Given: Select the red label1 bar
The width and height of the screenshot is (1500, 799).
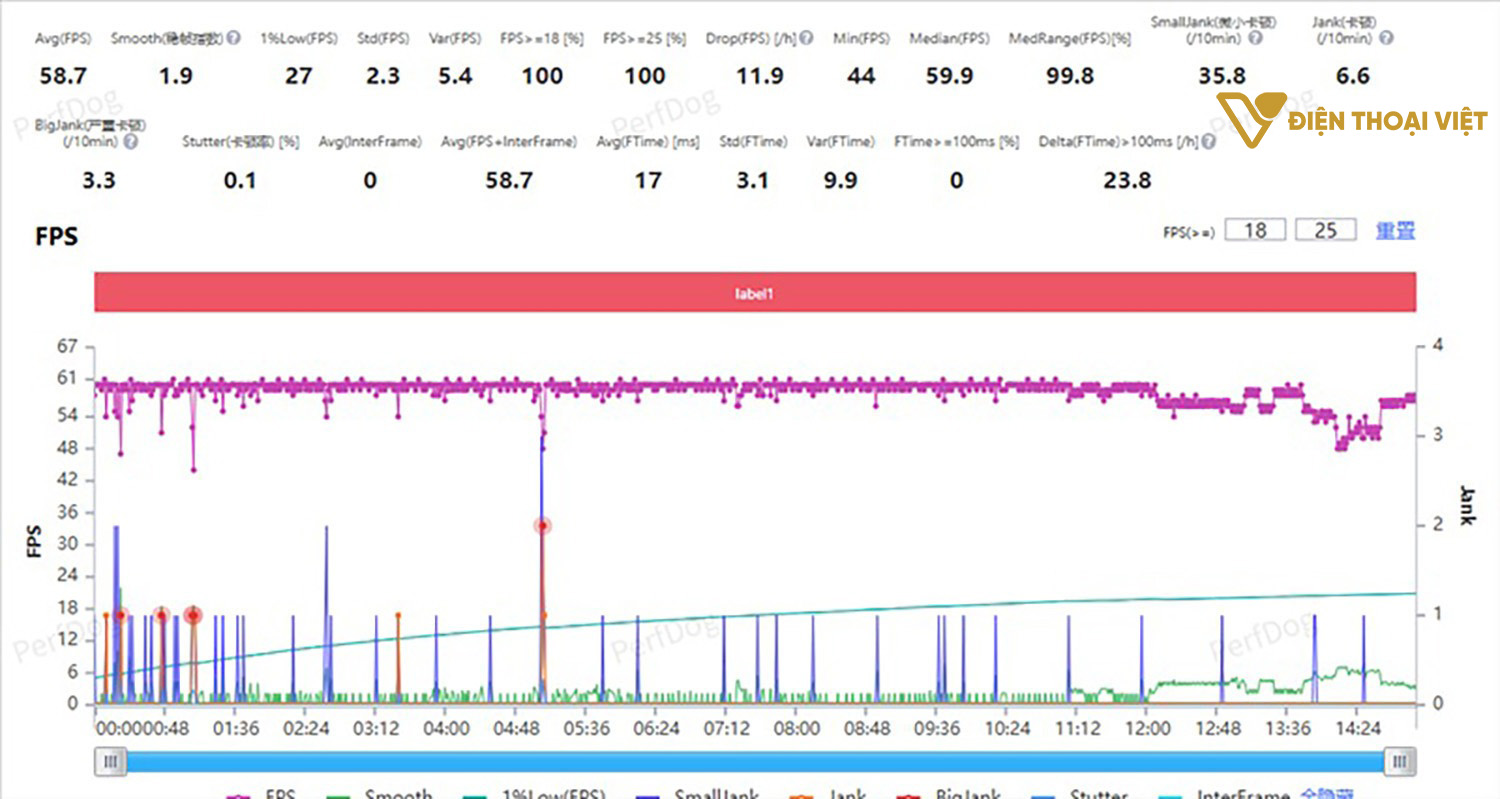Looking at the screenshot, I should [755, 294].
